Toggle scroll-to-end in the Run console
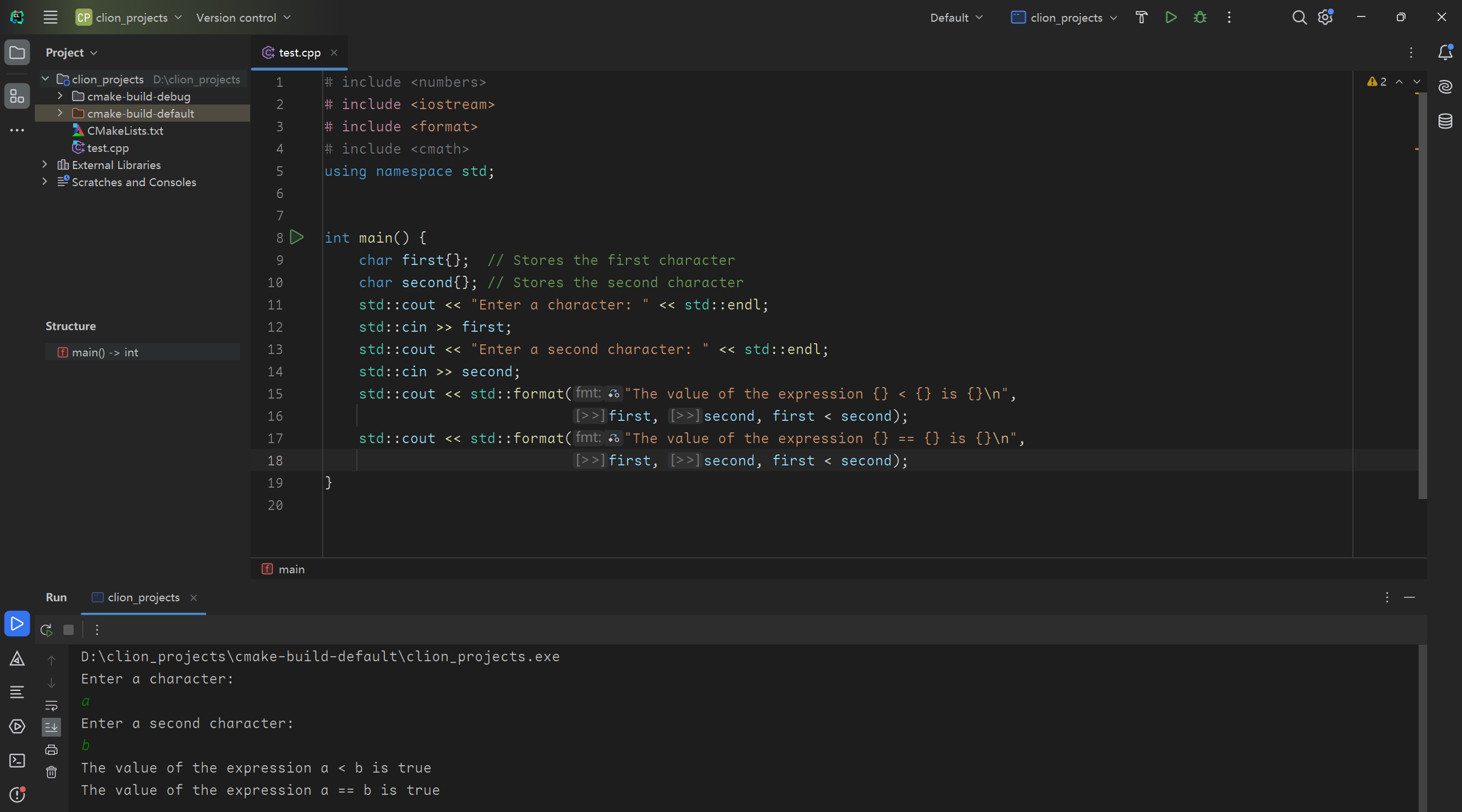Screen dimensions: 1462x812 (x=51, y=727)
